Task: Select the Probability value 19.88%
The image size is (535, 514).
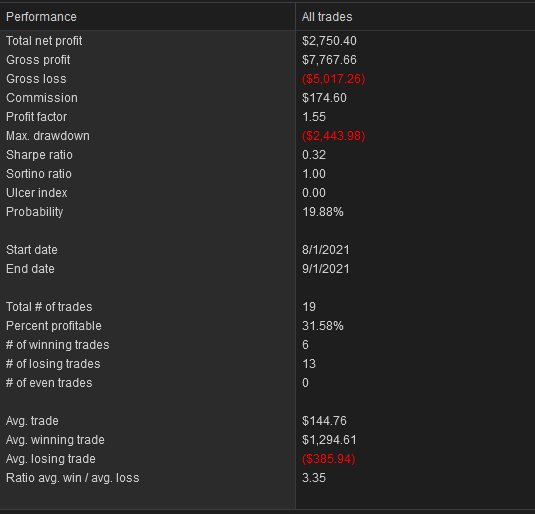Action: 323,212
